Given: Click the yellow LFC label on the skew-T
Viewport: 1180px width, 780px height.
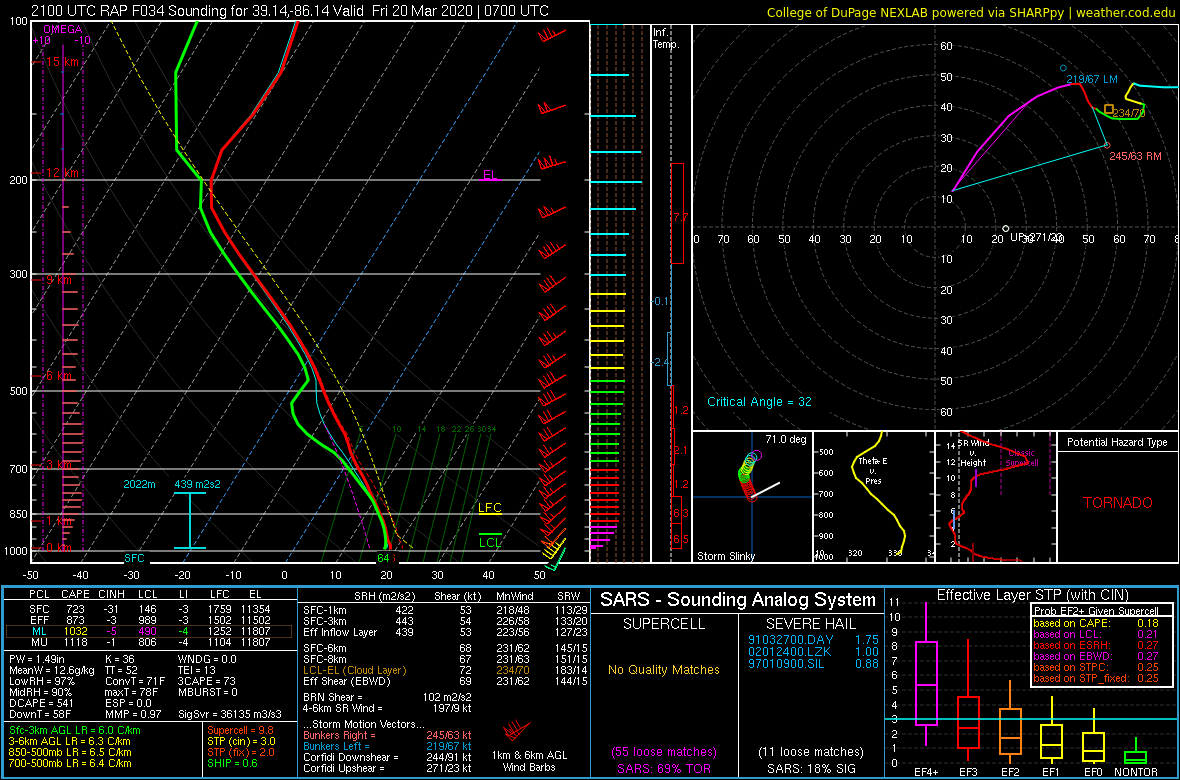Looking at the screenshot, I should [x=490, y=508].
